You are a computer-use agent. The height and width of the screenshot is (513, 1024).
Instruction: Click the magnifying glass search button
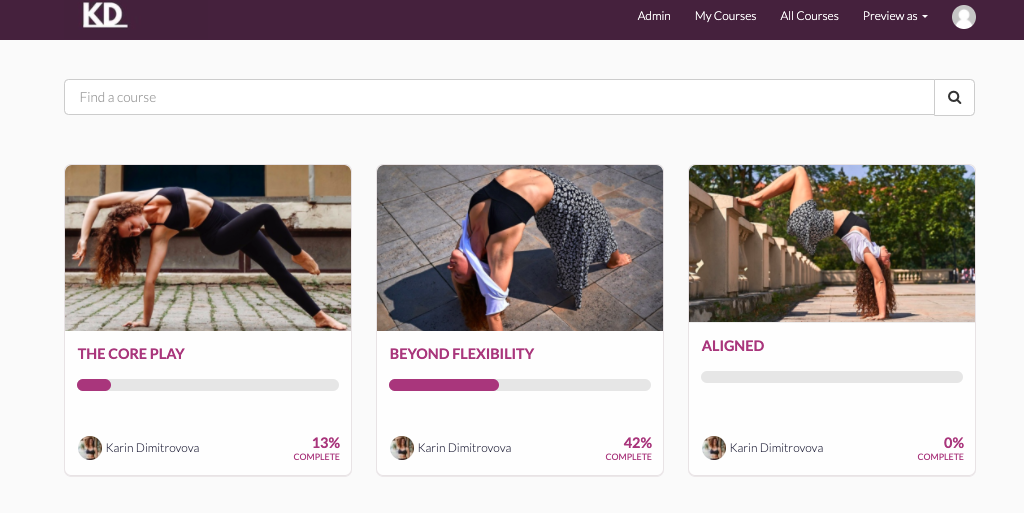[x=954, y=97]
